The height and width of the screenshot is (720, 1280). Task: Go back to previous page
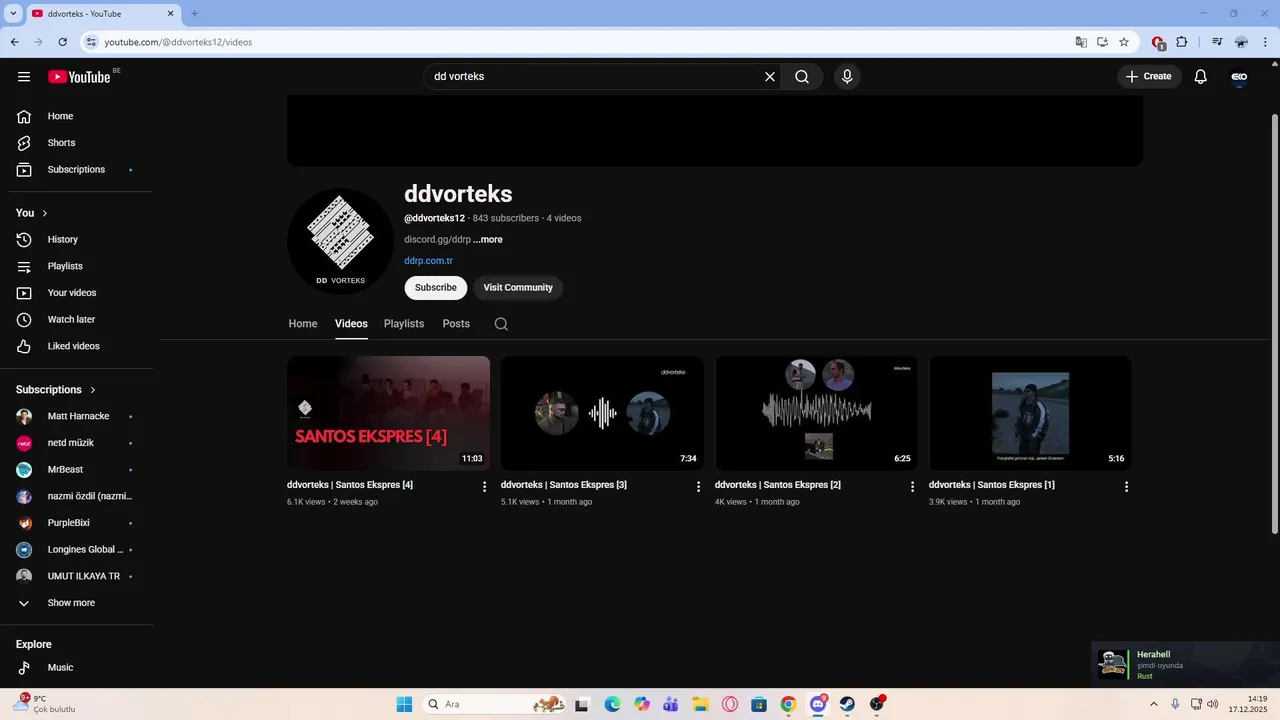click(14, 42)
